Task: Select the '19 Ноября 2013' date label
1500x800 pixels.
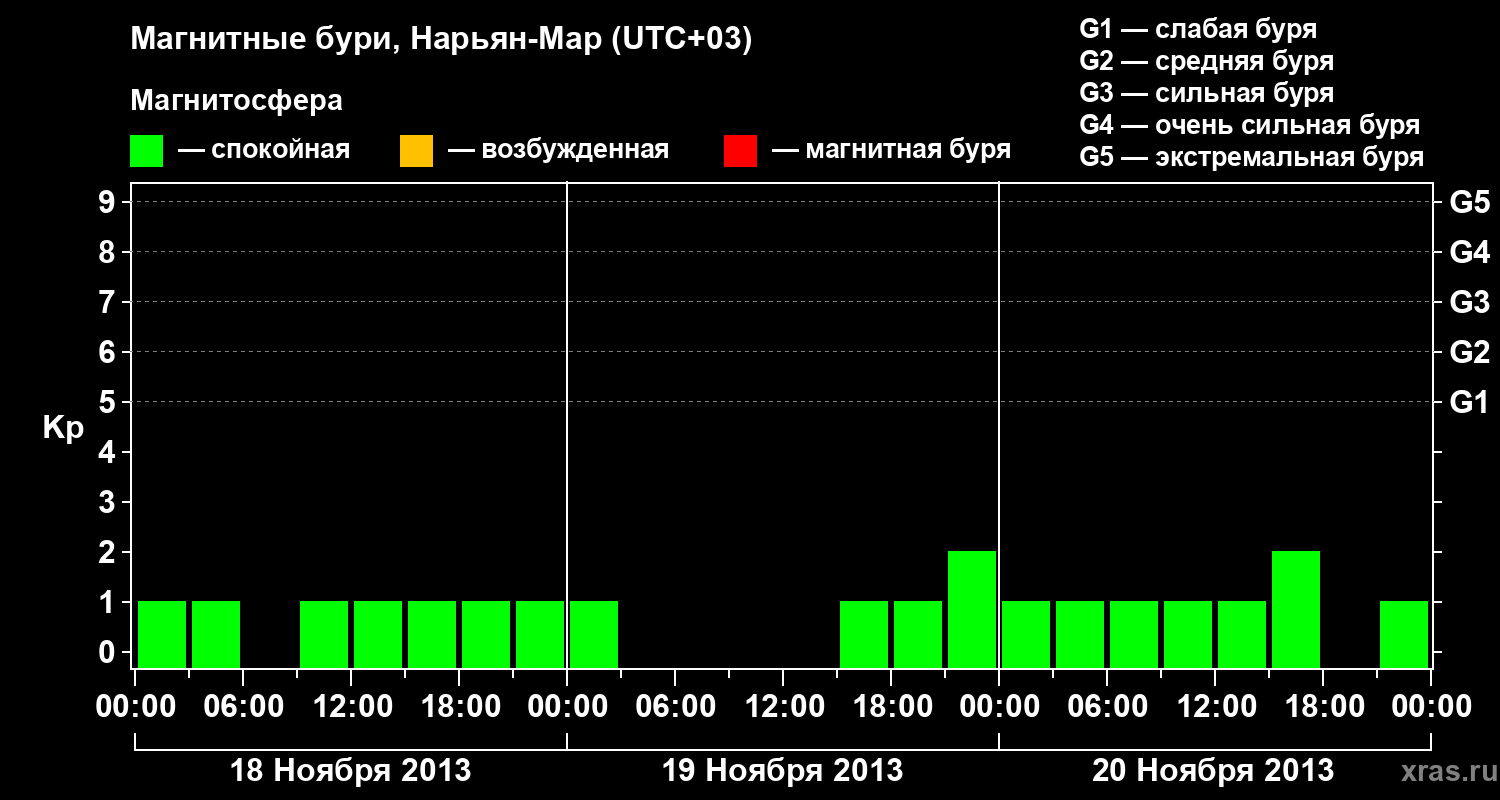Action: click(783, 771)
